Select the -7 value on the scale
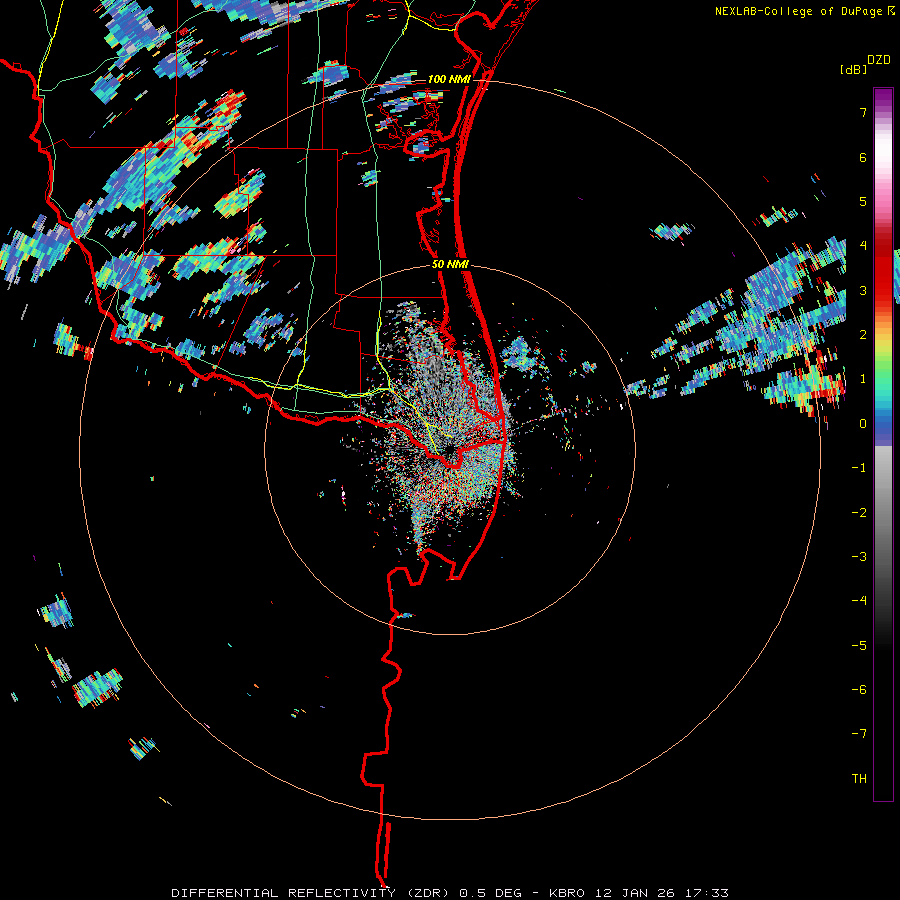Viewport: 900px width, 900px height. (x=859, y=734)
